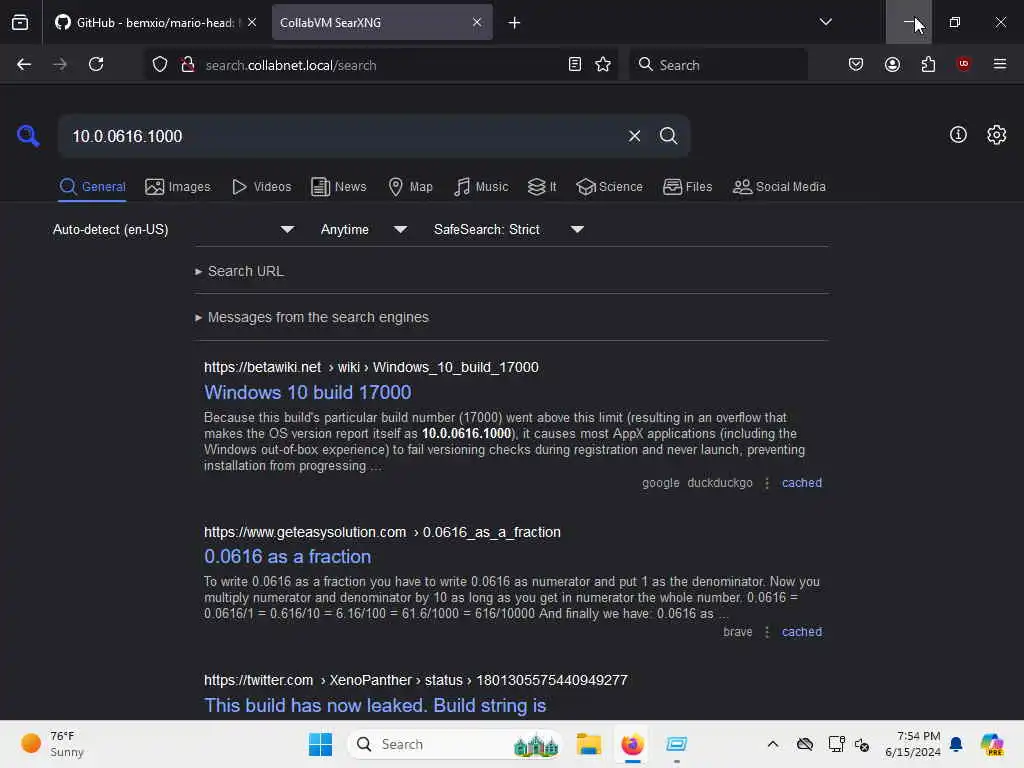Bookmark this page with star icon
Screen dimensions: 1024x768
click(x=603, y=64)
